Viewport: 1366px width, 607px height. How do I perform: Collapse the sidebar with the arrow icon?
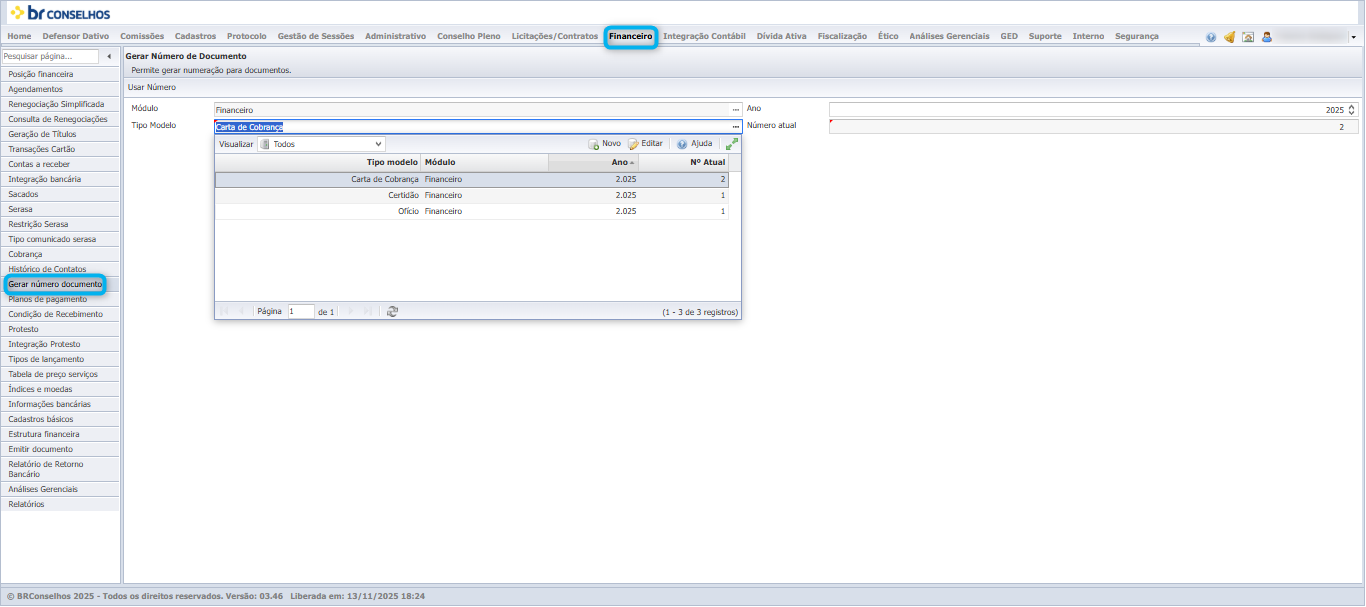click(109, 56)
